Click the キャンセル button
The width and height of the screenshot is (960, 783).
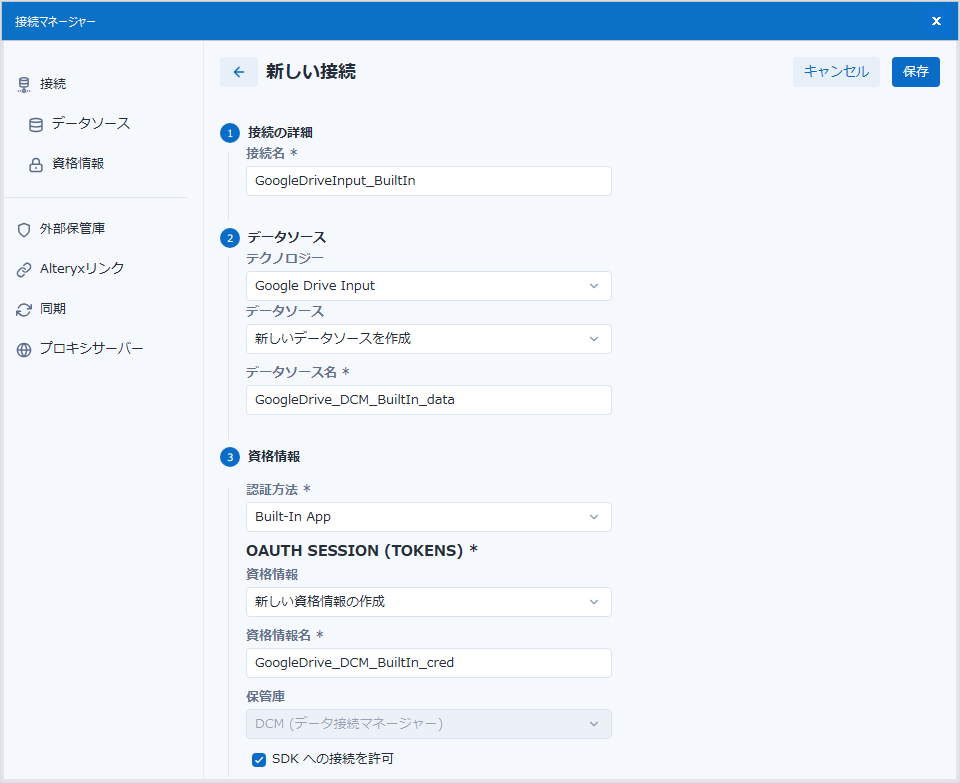click(836, 72)
